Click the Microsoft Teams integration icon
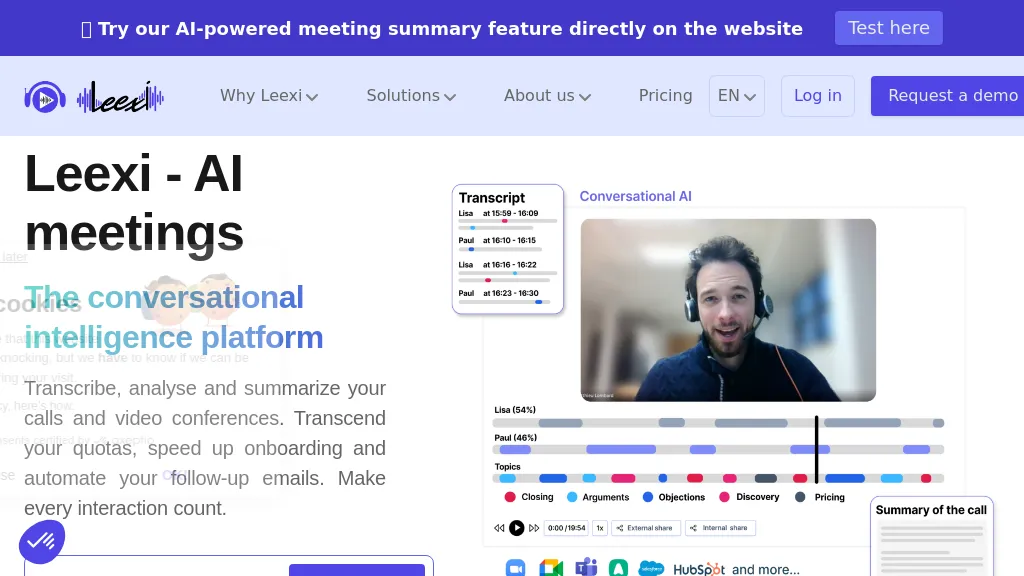This screenshot has height=576, width=1024. click(586, 568)
